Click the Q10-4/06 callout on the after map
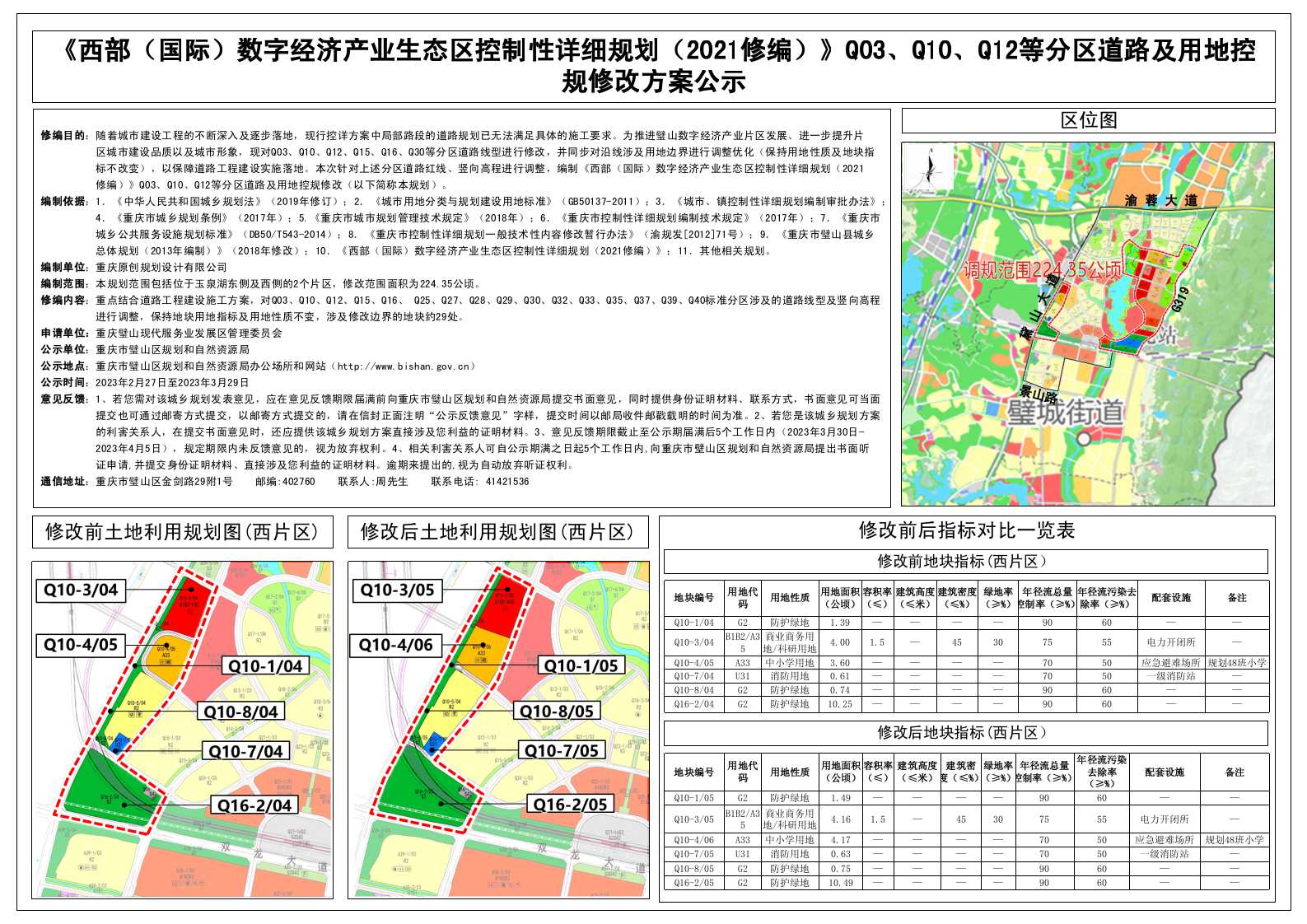 click(396, 645)
